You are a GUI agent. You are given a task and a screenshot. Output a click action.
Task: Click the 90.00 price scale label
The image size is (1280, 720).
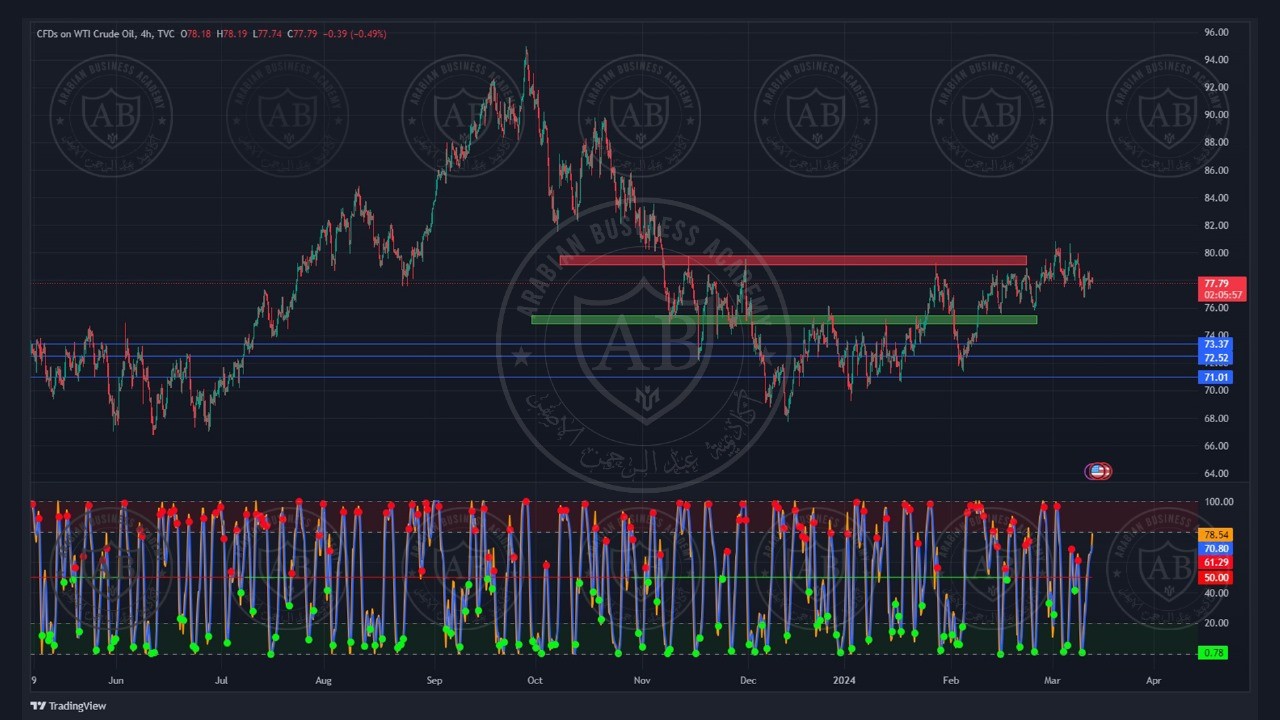click(1216, 115)
